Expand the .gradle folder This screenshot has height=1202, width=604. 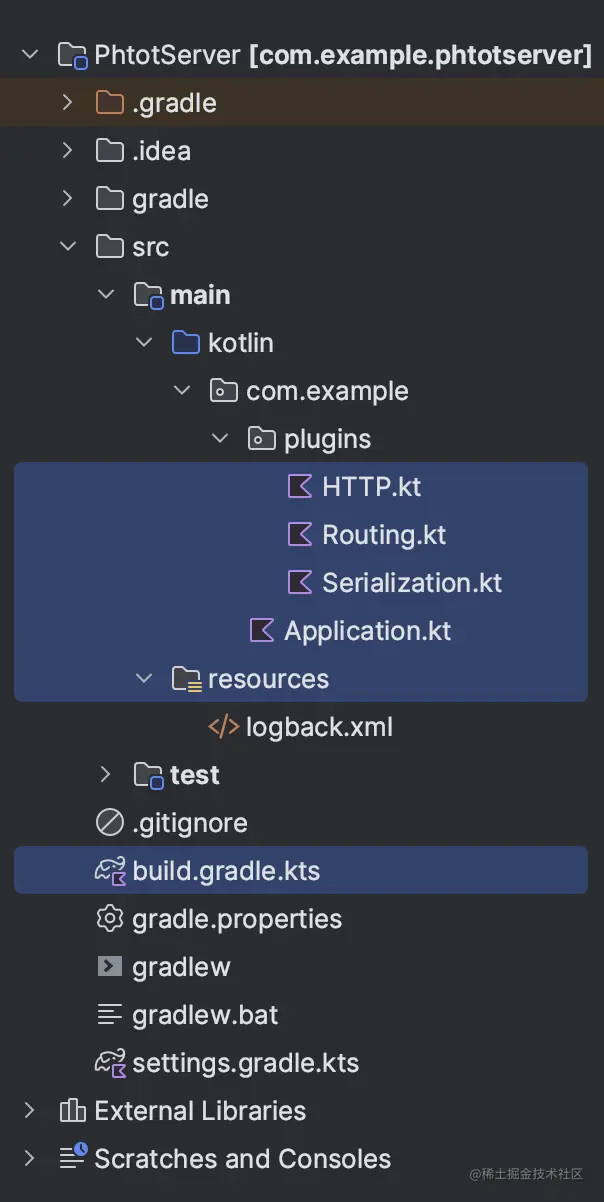click(68, 103)
